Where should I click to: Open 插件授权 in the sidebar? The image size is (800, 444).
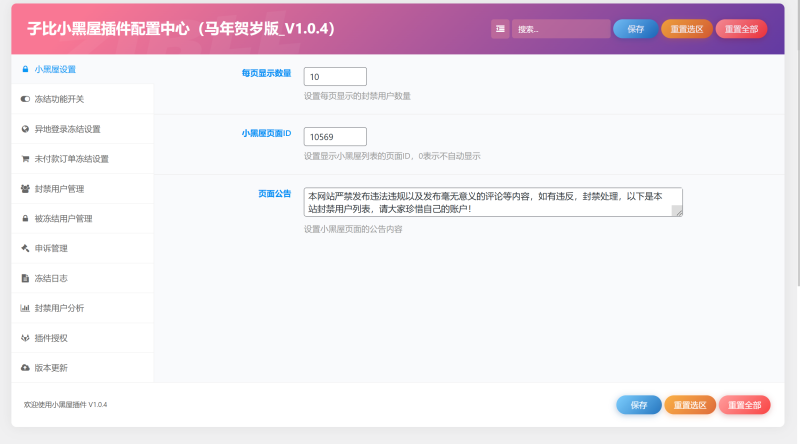tap(82, 338)
